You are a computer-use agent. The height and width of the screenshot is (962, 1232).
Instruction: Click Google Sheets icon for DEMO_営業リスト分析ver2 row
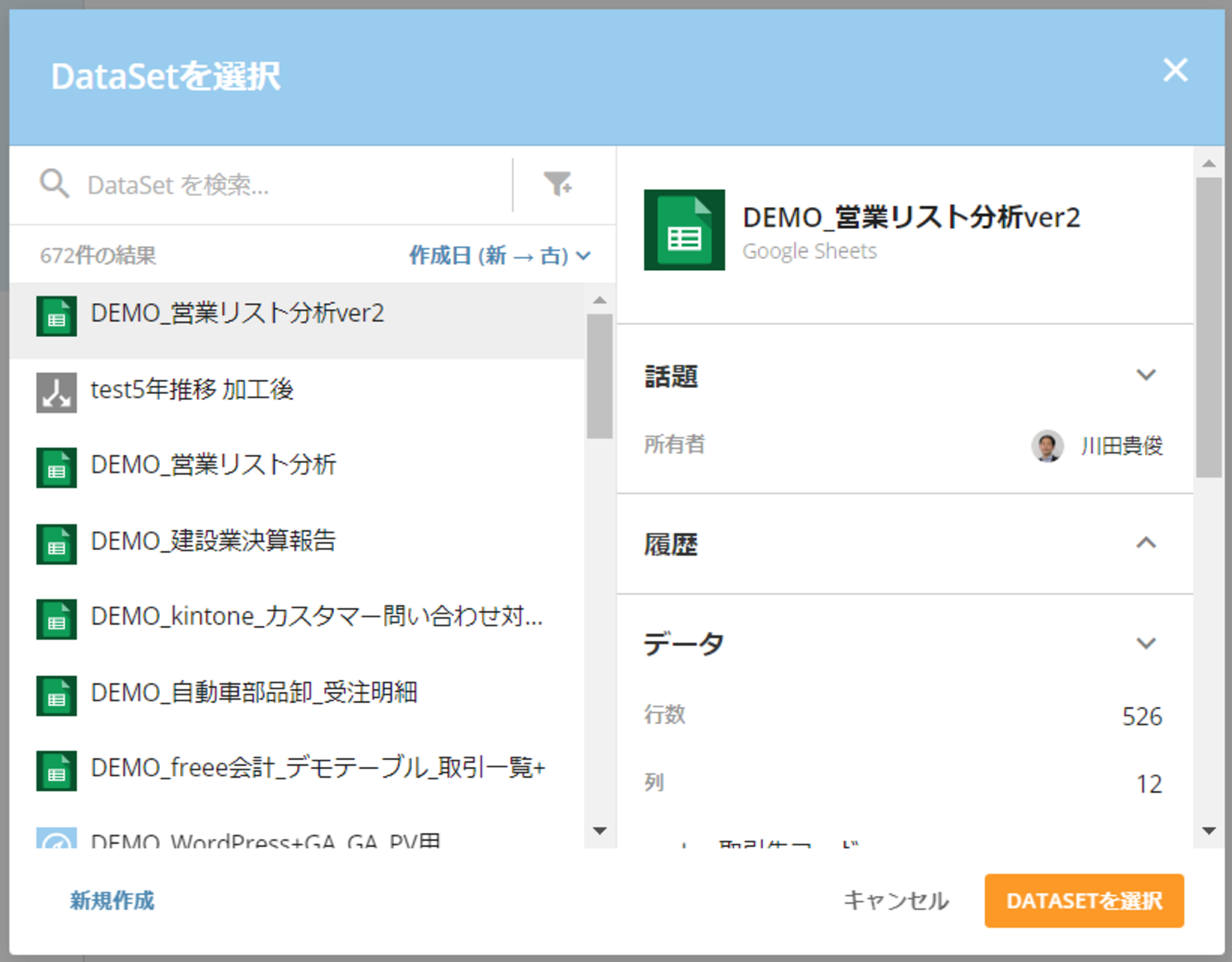click(x=56, y=316)
